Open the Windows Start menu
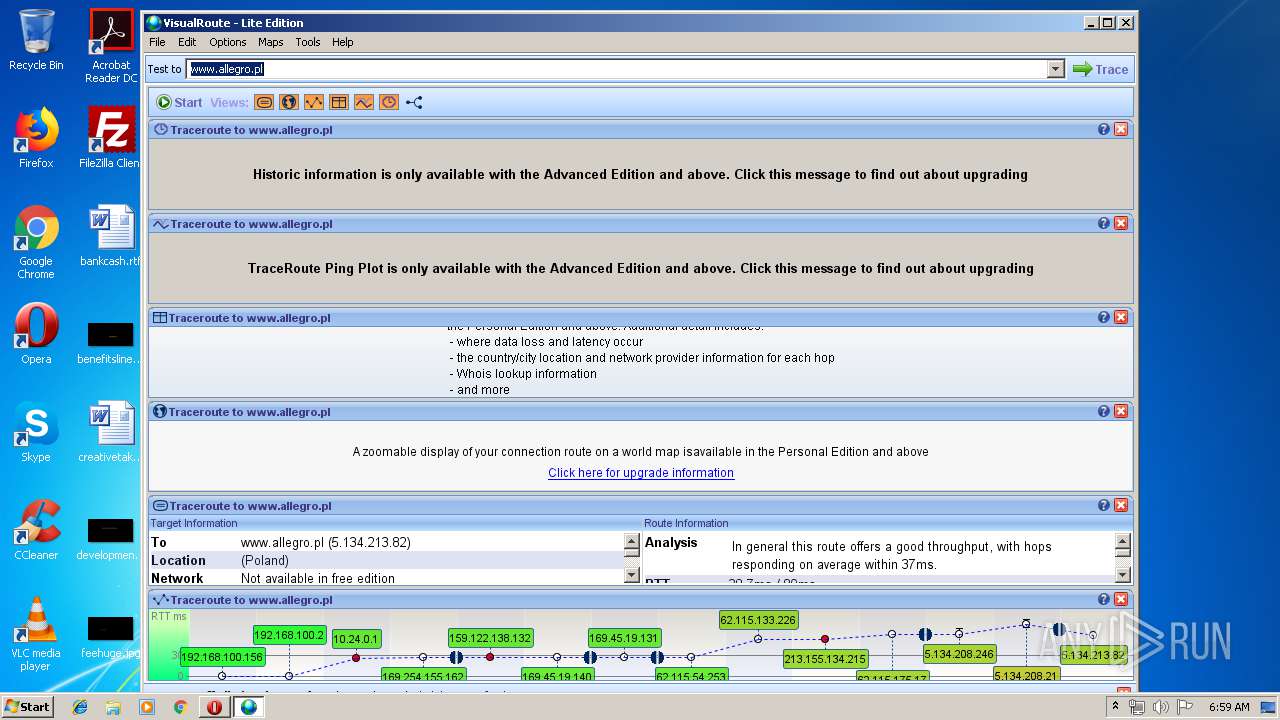The height and width of the screenshot is (720, 1280). click(28, 706)
